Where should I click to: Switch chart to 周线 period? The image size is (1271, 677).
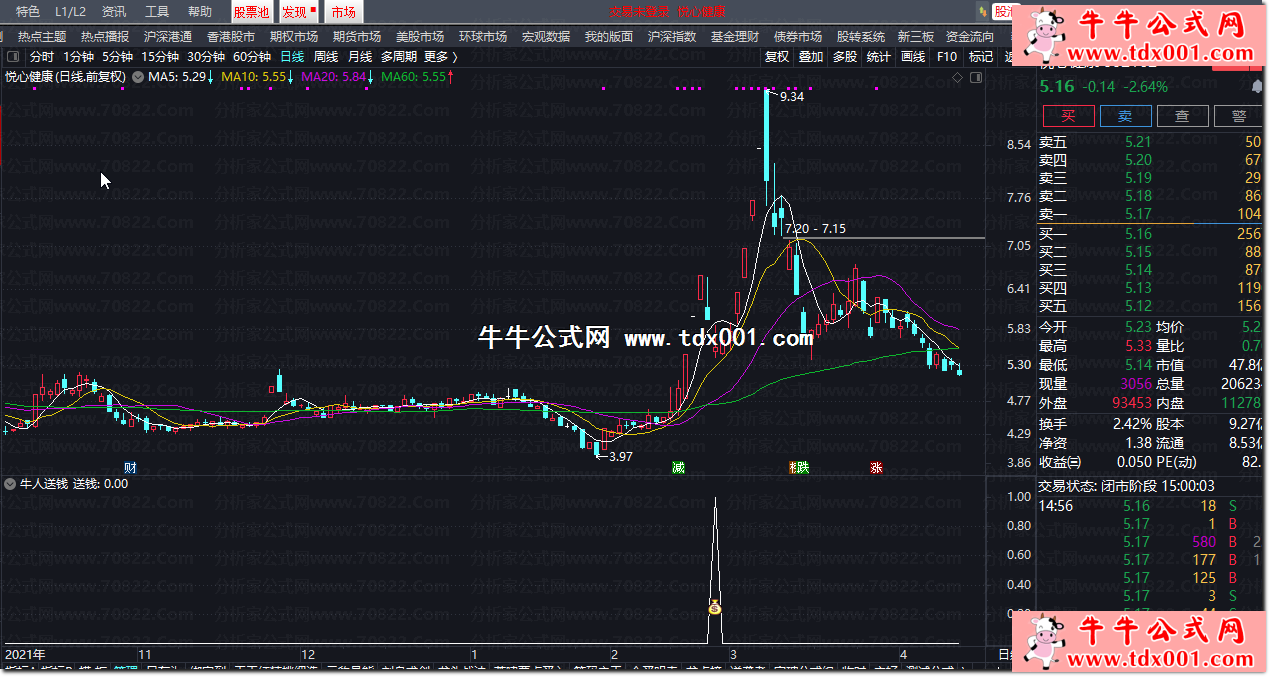click(x=326, y=57)
